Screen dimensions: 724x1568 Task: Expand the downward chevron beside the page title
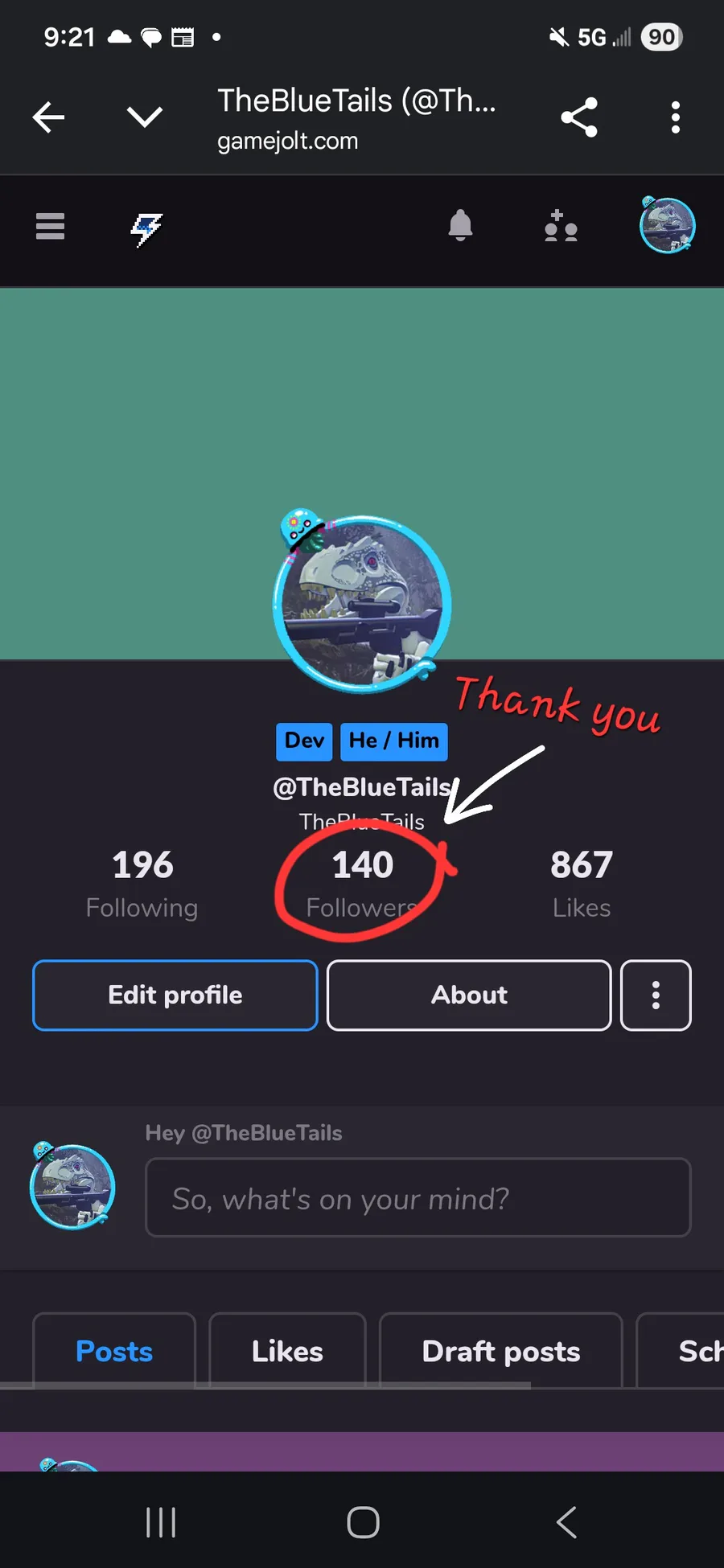pos(145,117)
